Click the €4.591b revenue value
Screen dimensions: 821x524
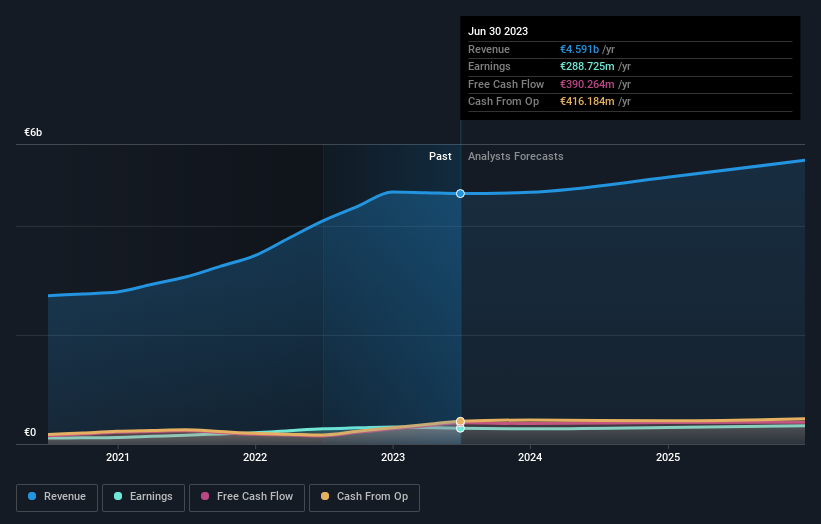580,49
